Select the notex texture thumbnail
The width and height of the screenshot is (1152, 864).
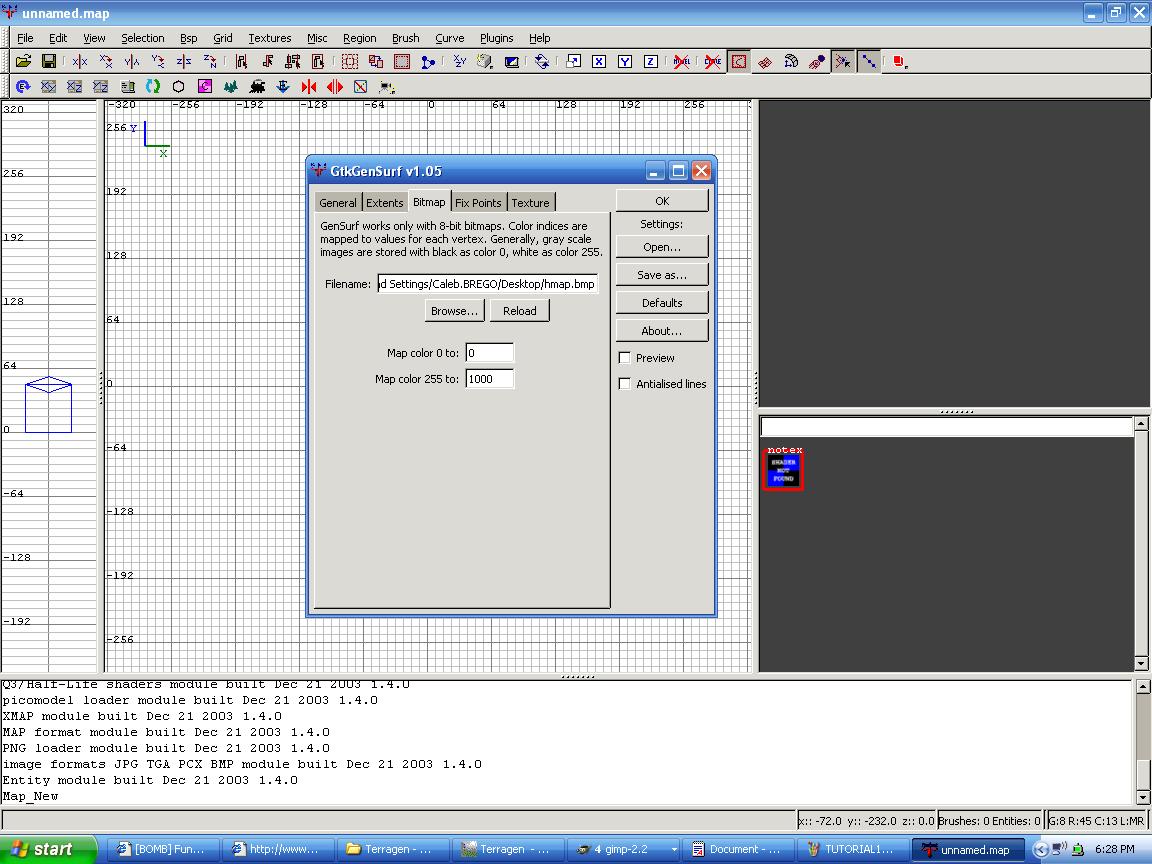tap(783, 472)
